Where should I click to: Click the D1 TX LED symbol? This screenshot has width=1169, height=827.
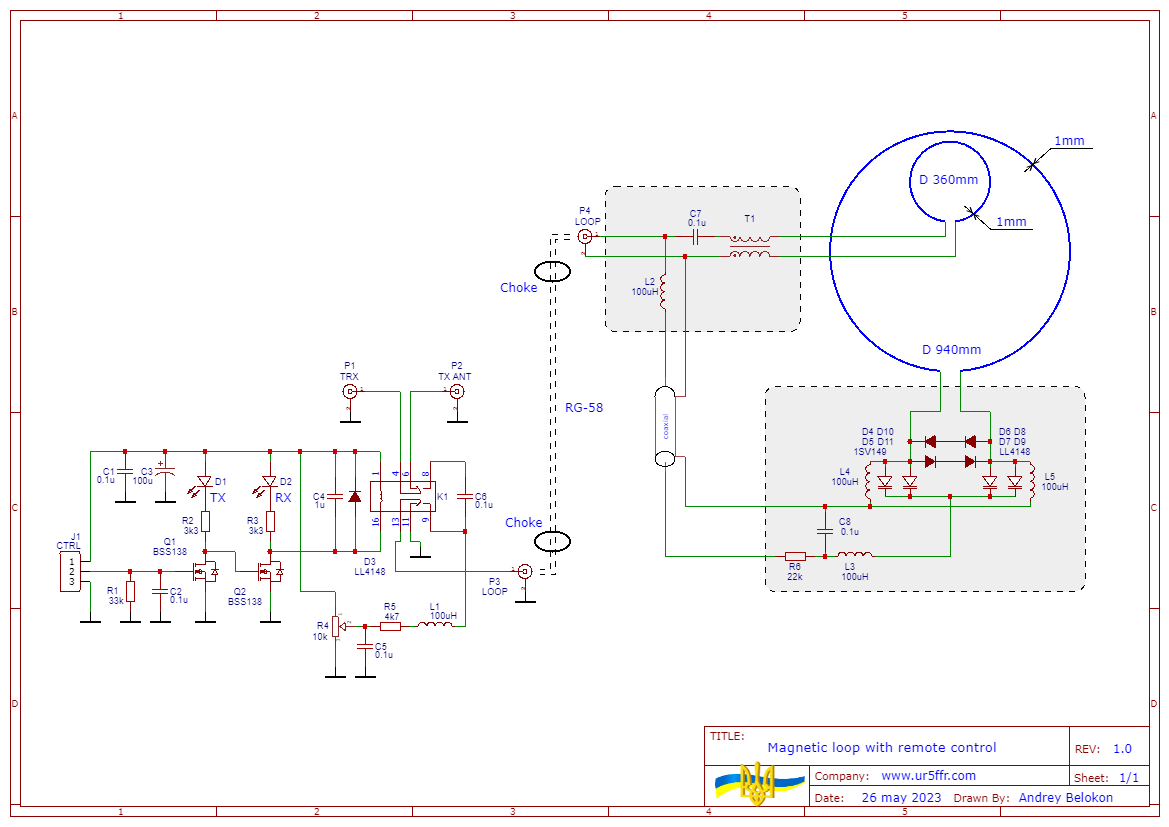[x=205, y=483]
